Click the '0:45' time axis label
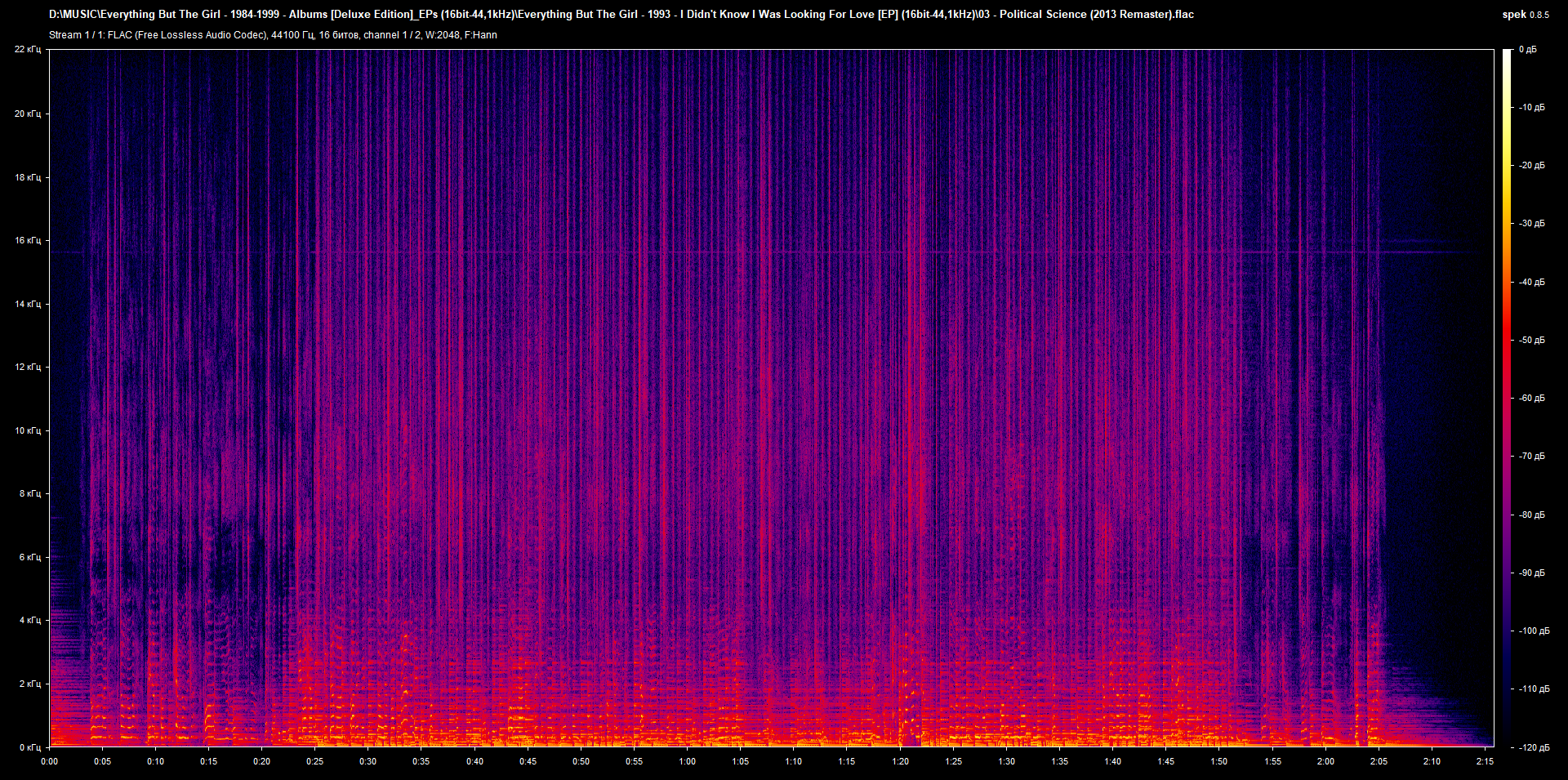The height and width of the screenshot is (780, 1568). tap(528, 761)
